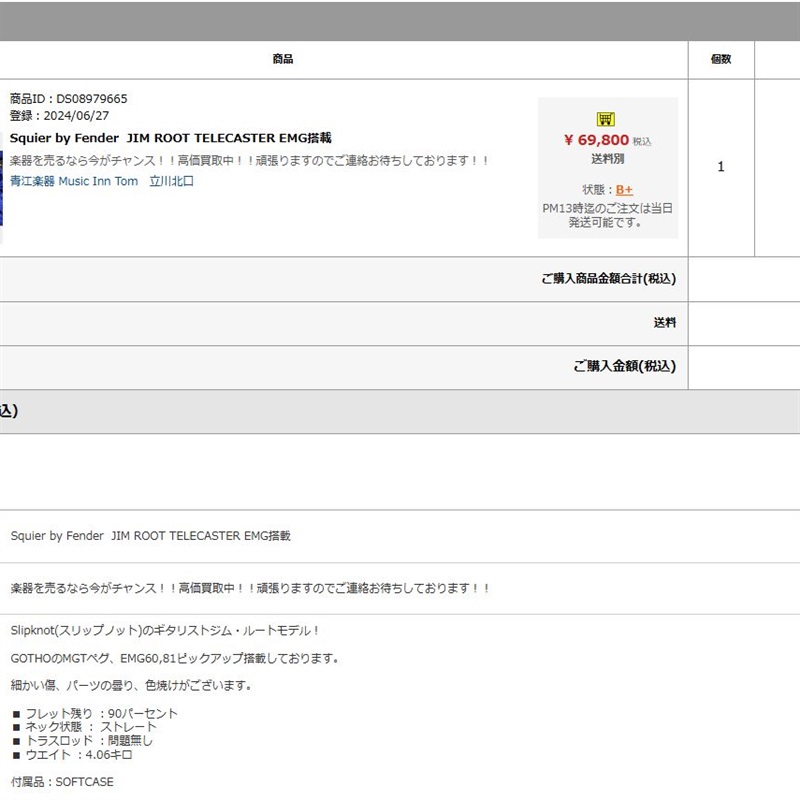
Task: Select the registration date 2024/06/27
Action: point(76,116)
